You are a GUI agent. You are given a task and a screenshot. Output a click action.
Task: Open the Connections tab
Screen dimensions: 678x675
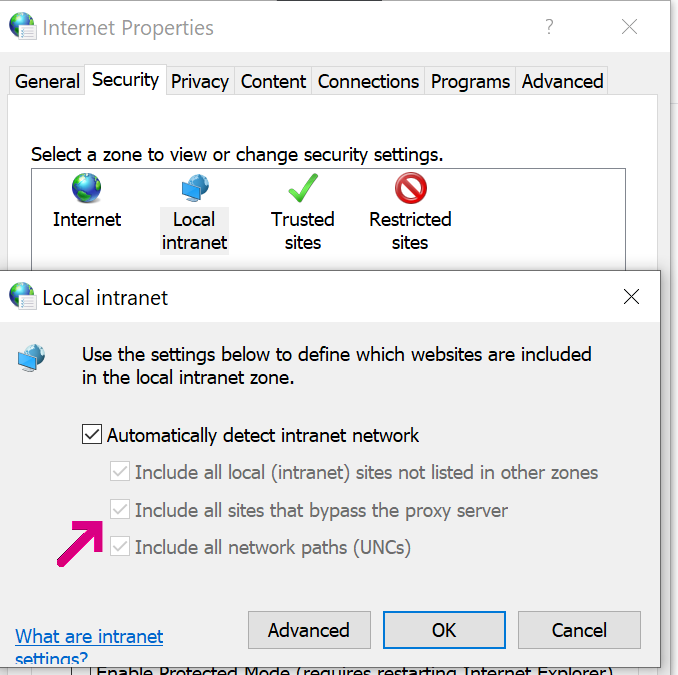coord(368,81)
